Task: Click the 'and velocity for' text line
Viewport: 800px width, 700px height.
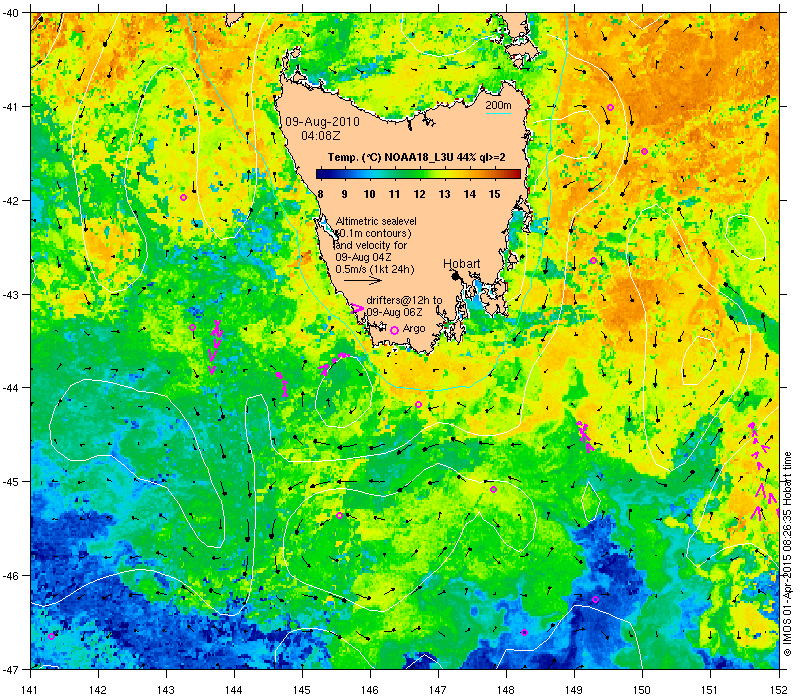Action: click(371, 245)
